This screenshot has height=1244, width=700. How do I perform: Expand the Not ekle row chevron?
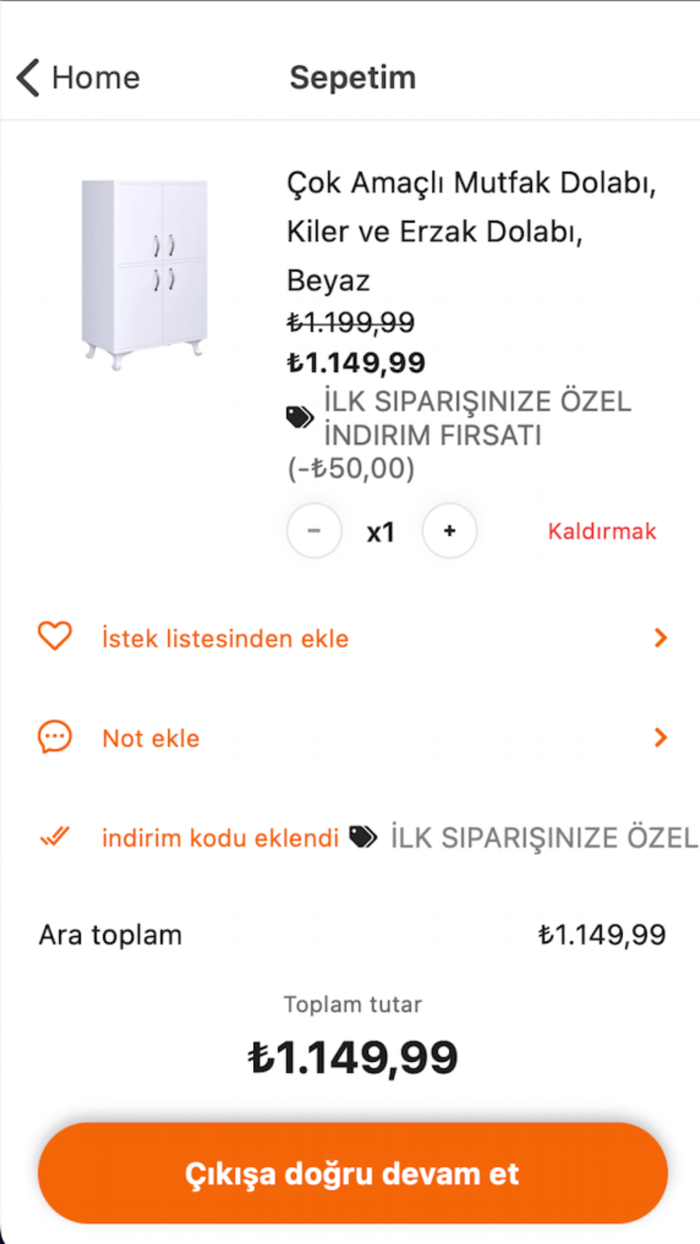click(662, 737)
